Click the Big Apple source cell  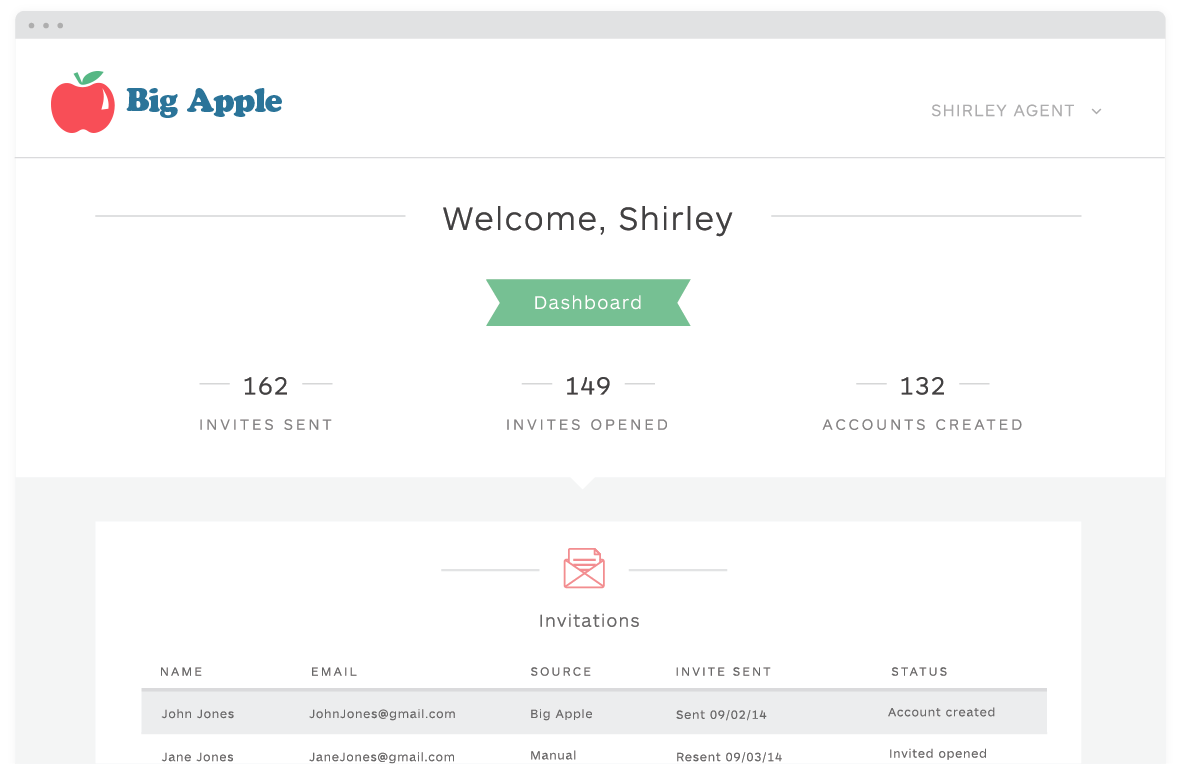[x=561, y=714]
